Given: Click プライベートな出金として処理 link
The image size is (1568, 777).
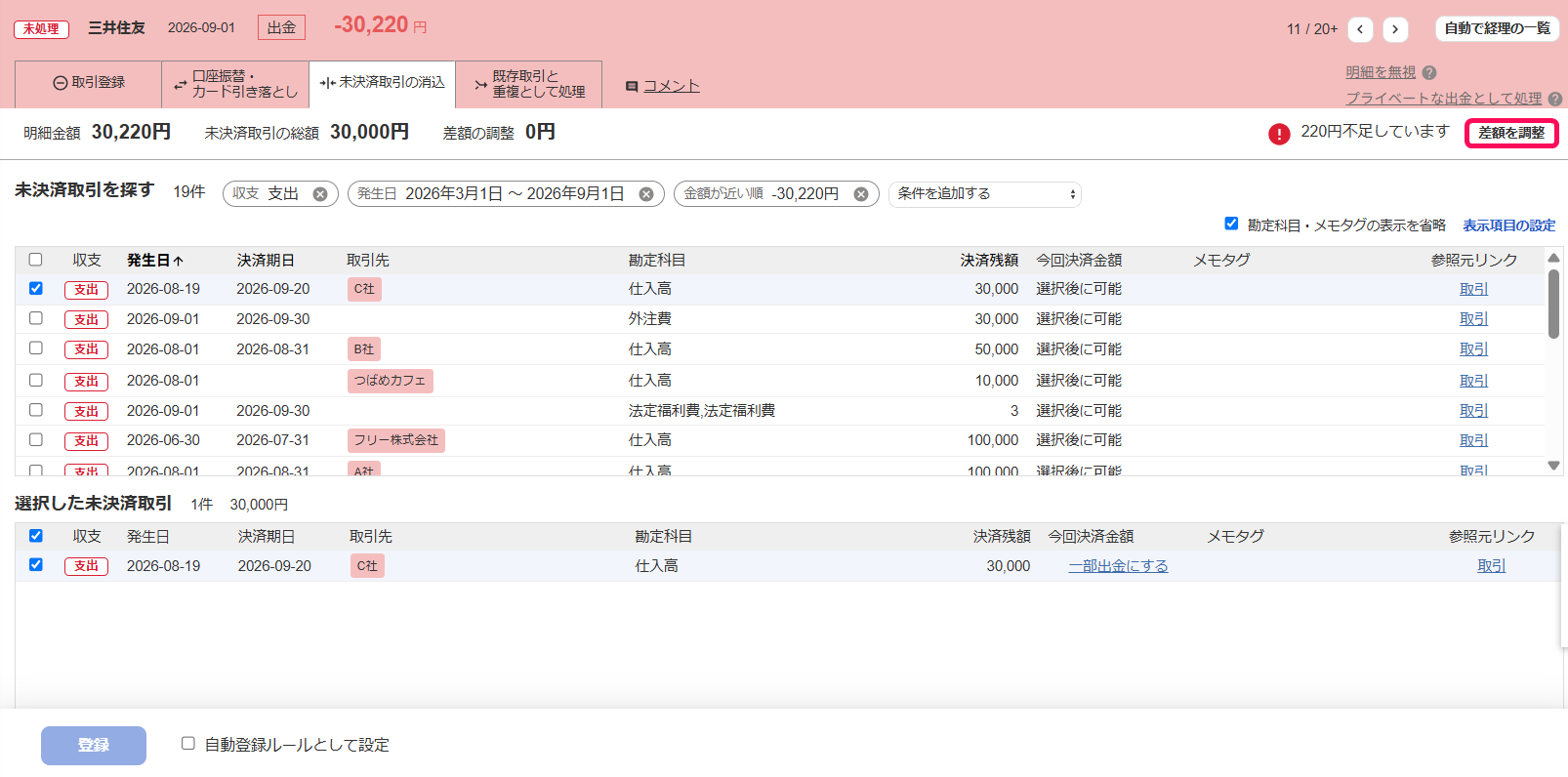Looking at the screenshot, I should [1444, 99].
